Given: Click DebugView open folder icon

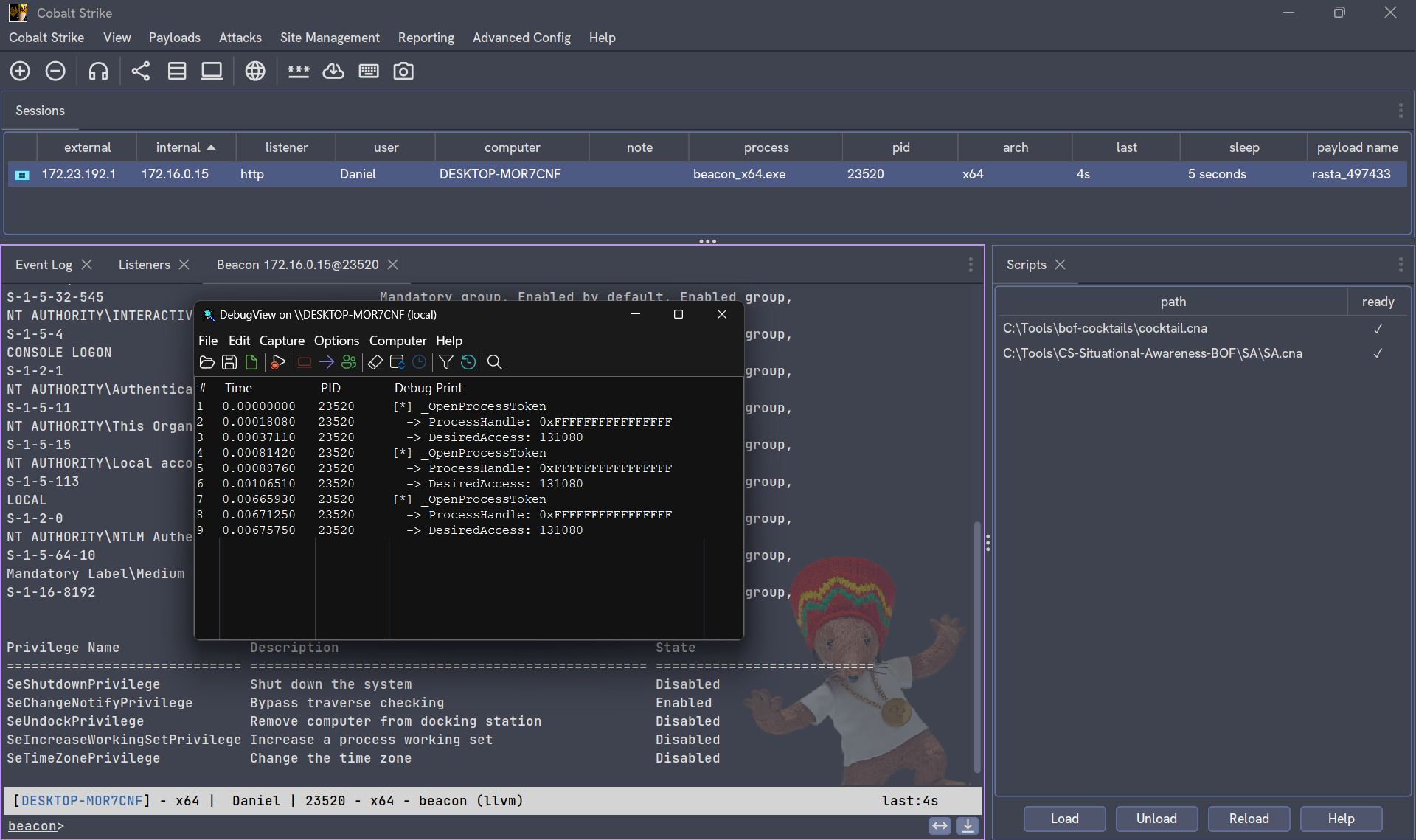Looking at the screenshot, I should (207, 362).
